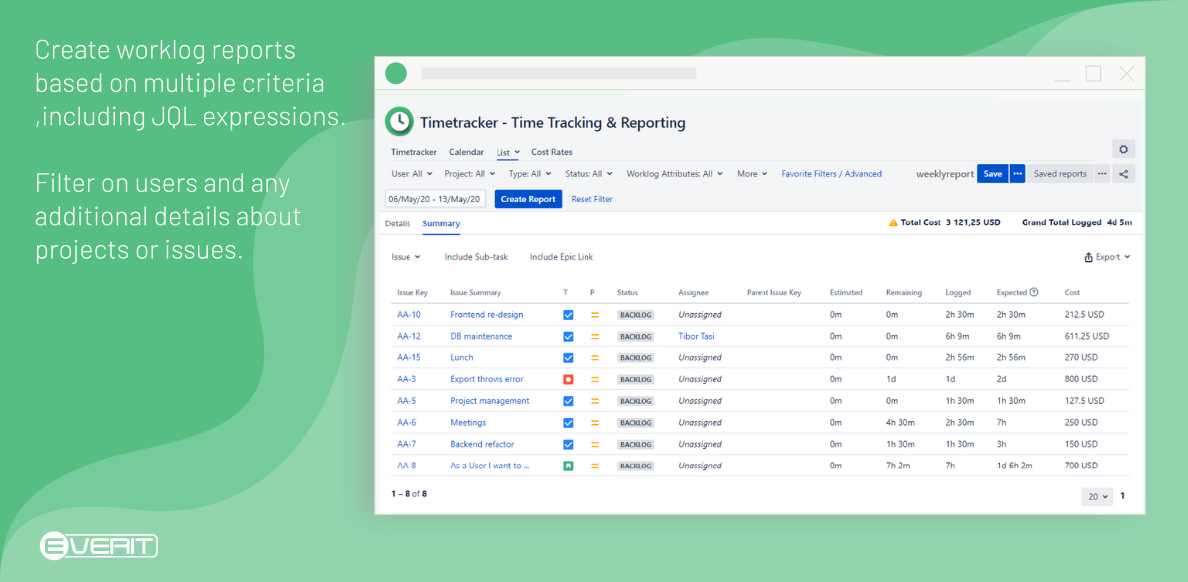Click the task type icon for AA-5
The height and width of the screenshot is (582, 1188).
pos(568,401)
